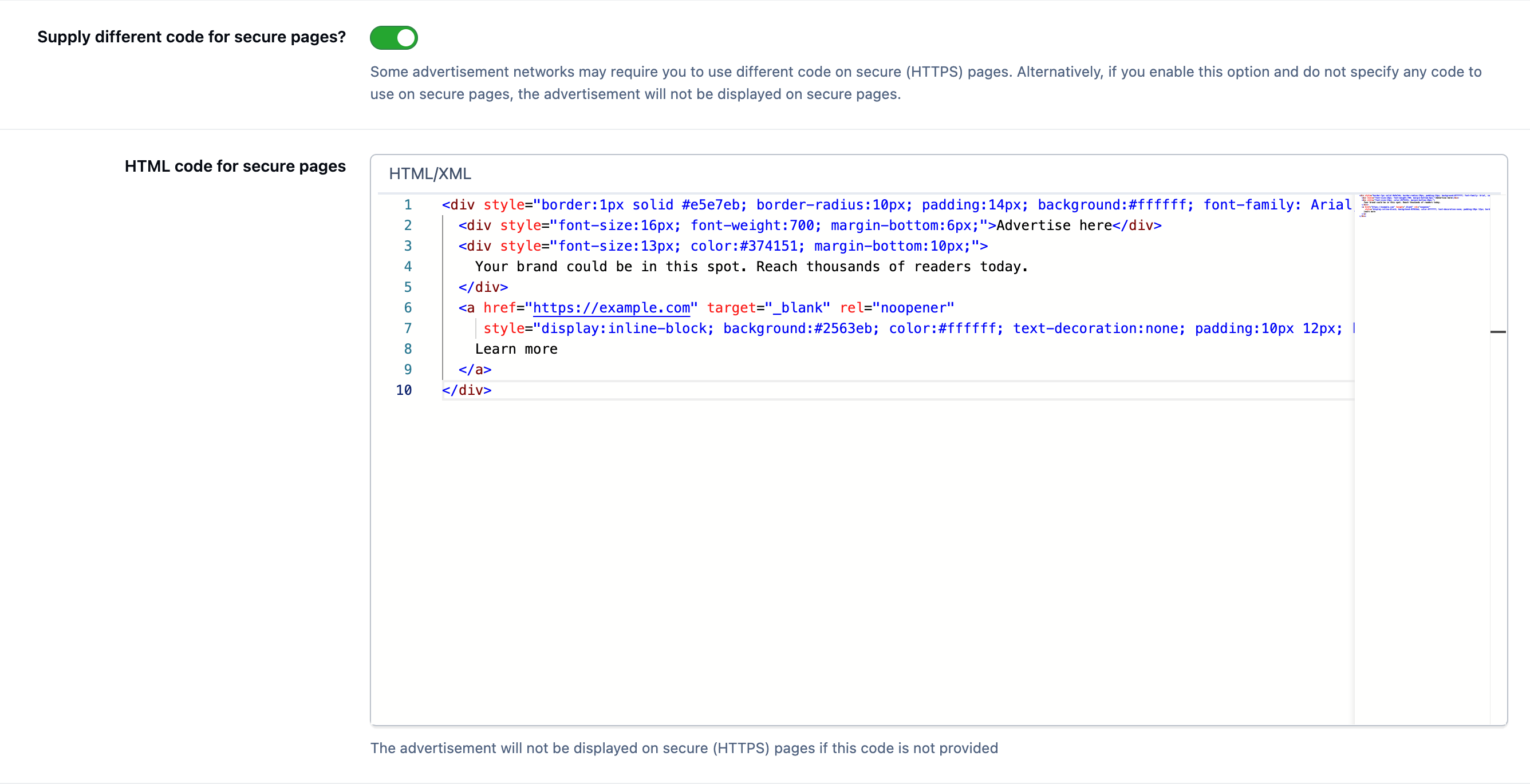Select line number 6 in the gutter

coord(408,307)
